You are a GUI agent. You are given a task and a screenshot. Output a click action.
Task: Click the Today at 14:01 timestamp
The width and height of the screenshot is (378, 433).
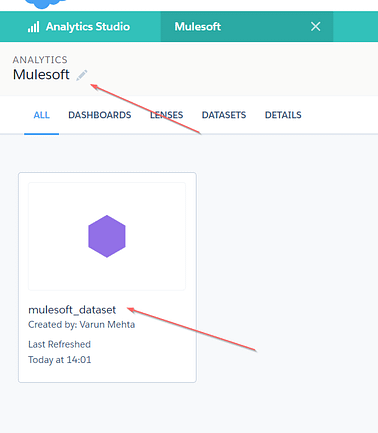point(59,360)
